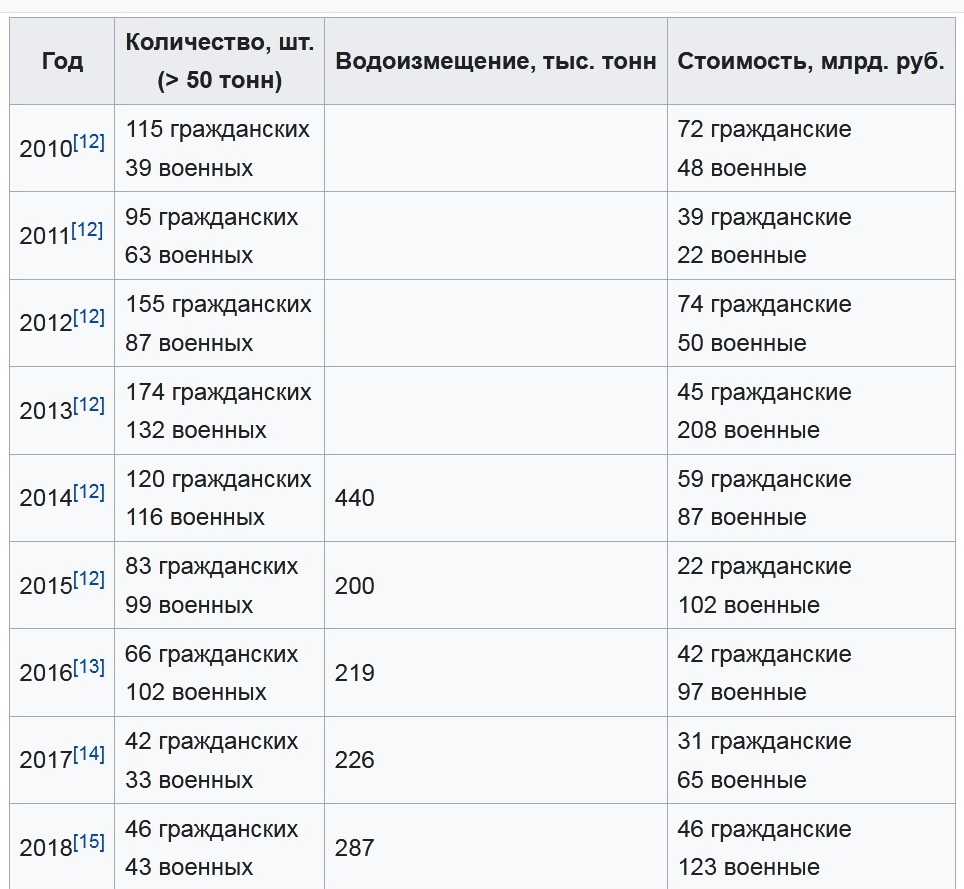This screenshot has height=889, width=964.
Task: Open citation [12] next to 2015
Action: (x=89, y=579)
